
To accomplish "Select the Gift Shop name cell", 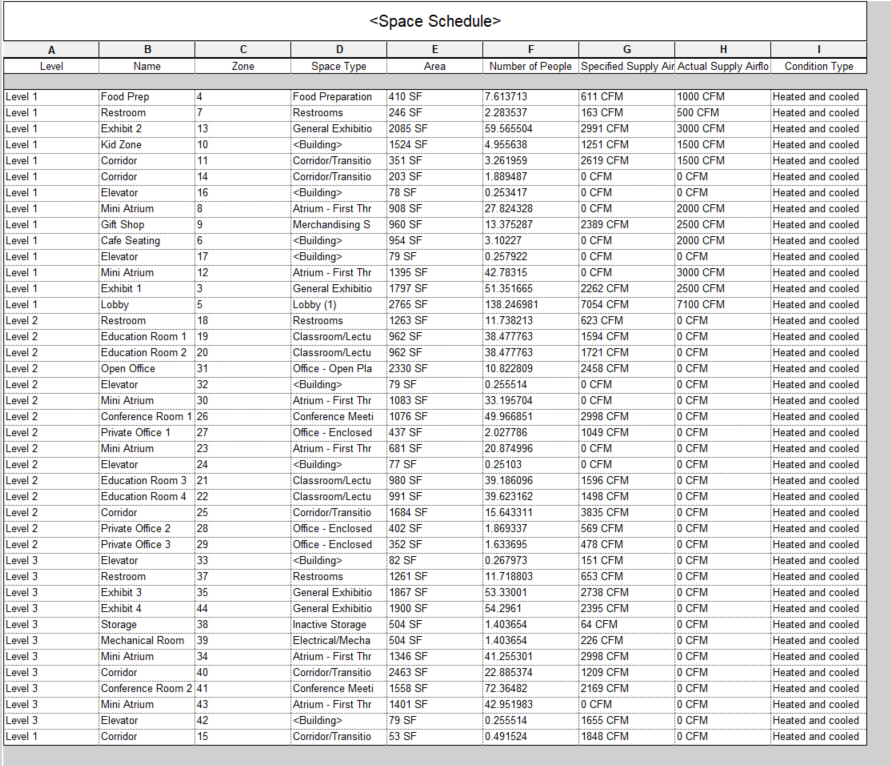I will pos(147,224).
